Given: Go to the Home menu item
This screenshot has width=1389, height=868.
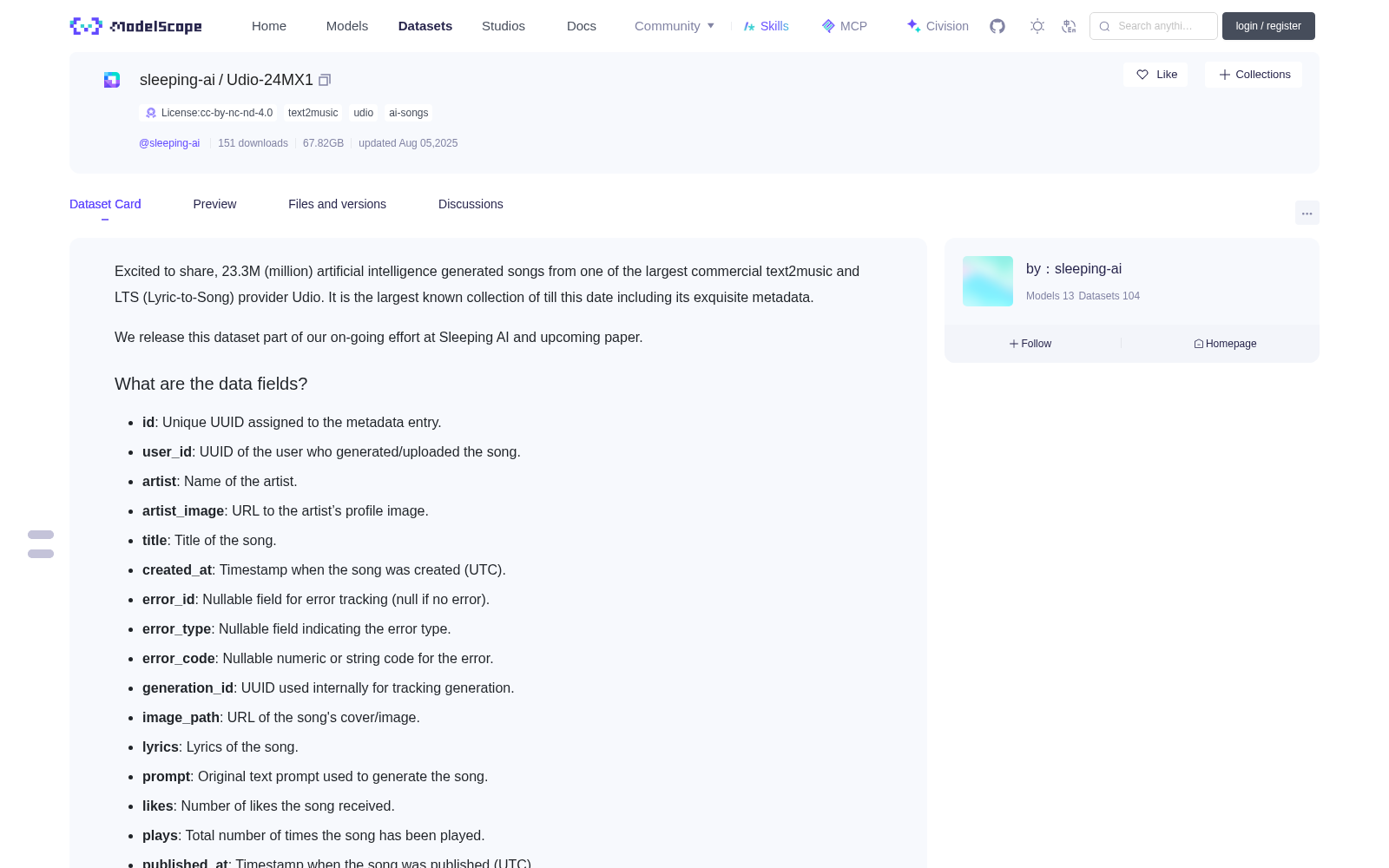Looking at the screenshot, I should (269, 26).
